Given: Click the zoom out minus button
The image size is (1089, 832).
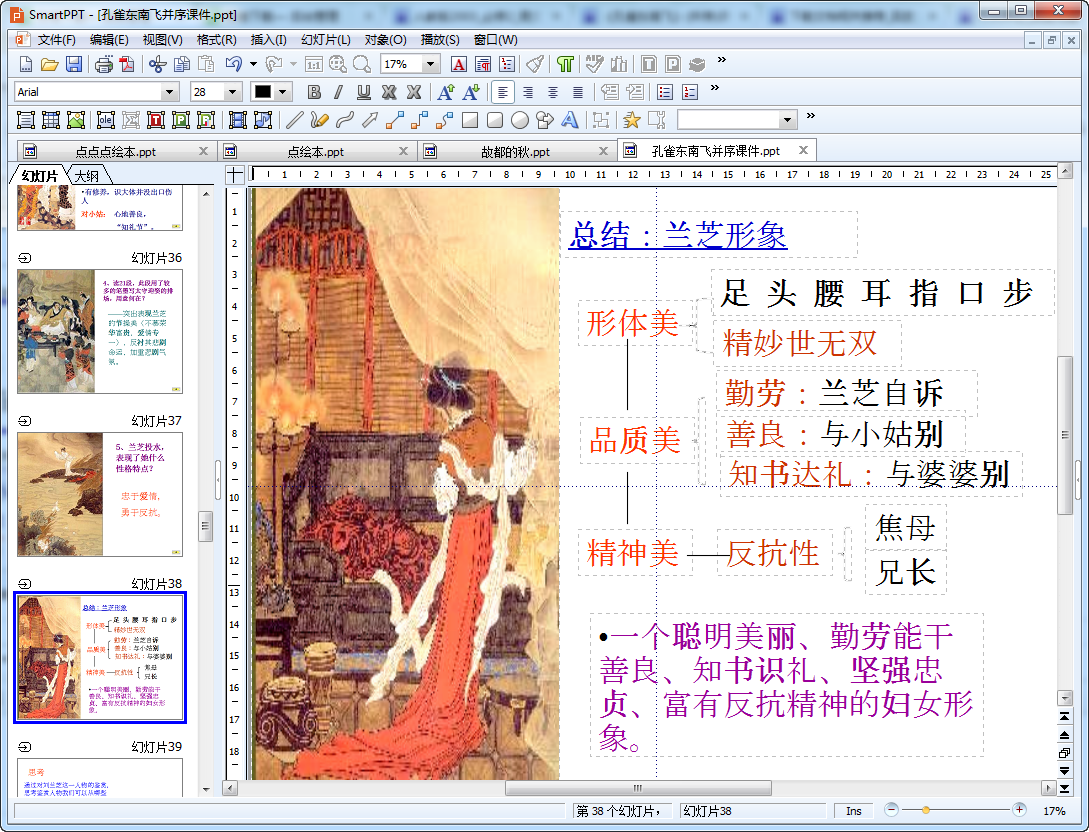Looking at the screenshot, I should point(892,810).
